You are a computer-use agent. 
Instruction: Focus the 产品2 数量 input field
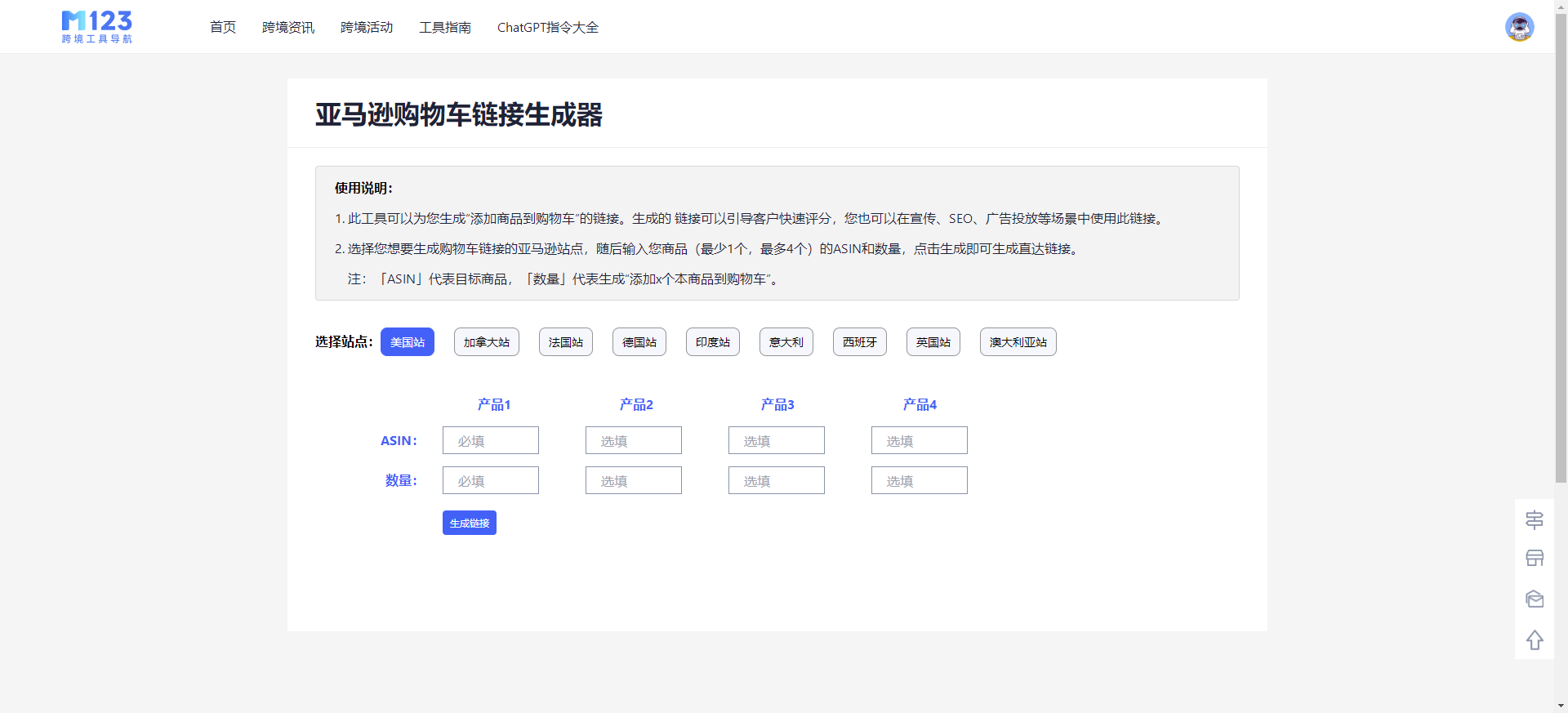[x=634, y=480]
